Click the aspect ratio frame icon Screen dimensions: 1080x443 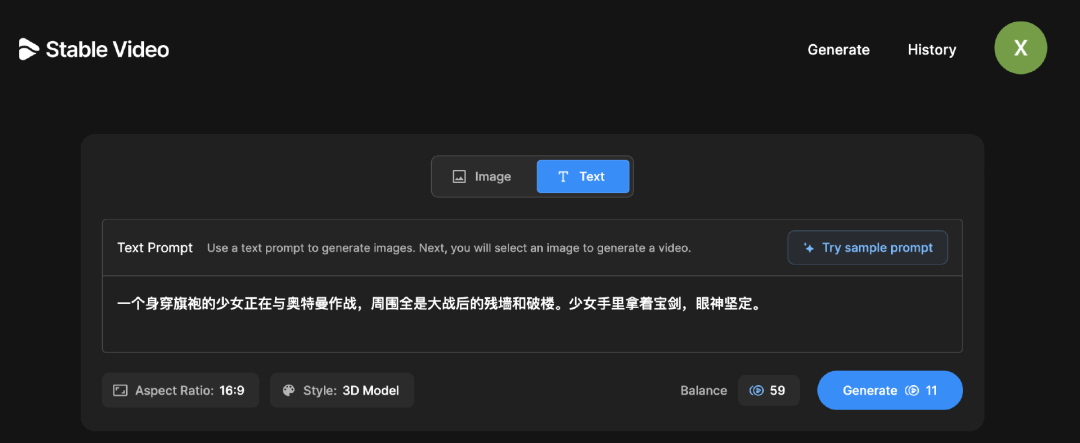(x=120, y=391)
